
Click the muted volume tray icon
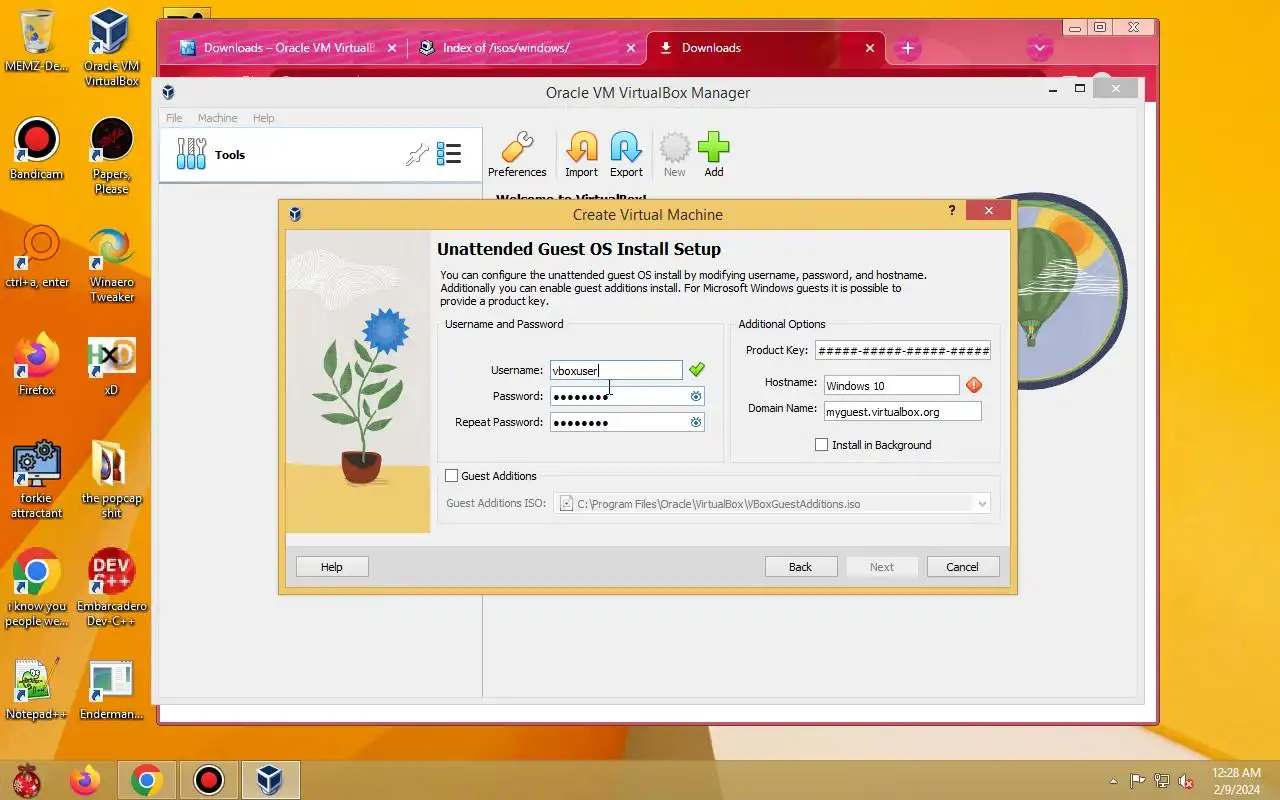1186,781
